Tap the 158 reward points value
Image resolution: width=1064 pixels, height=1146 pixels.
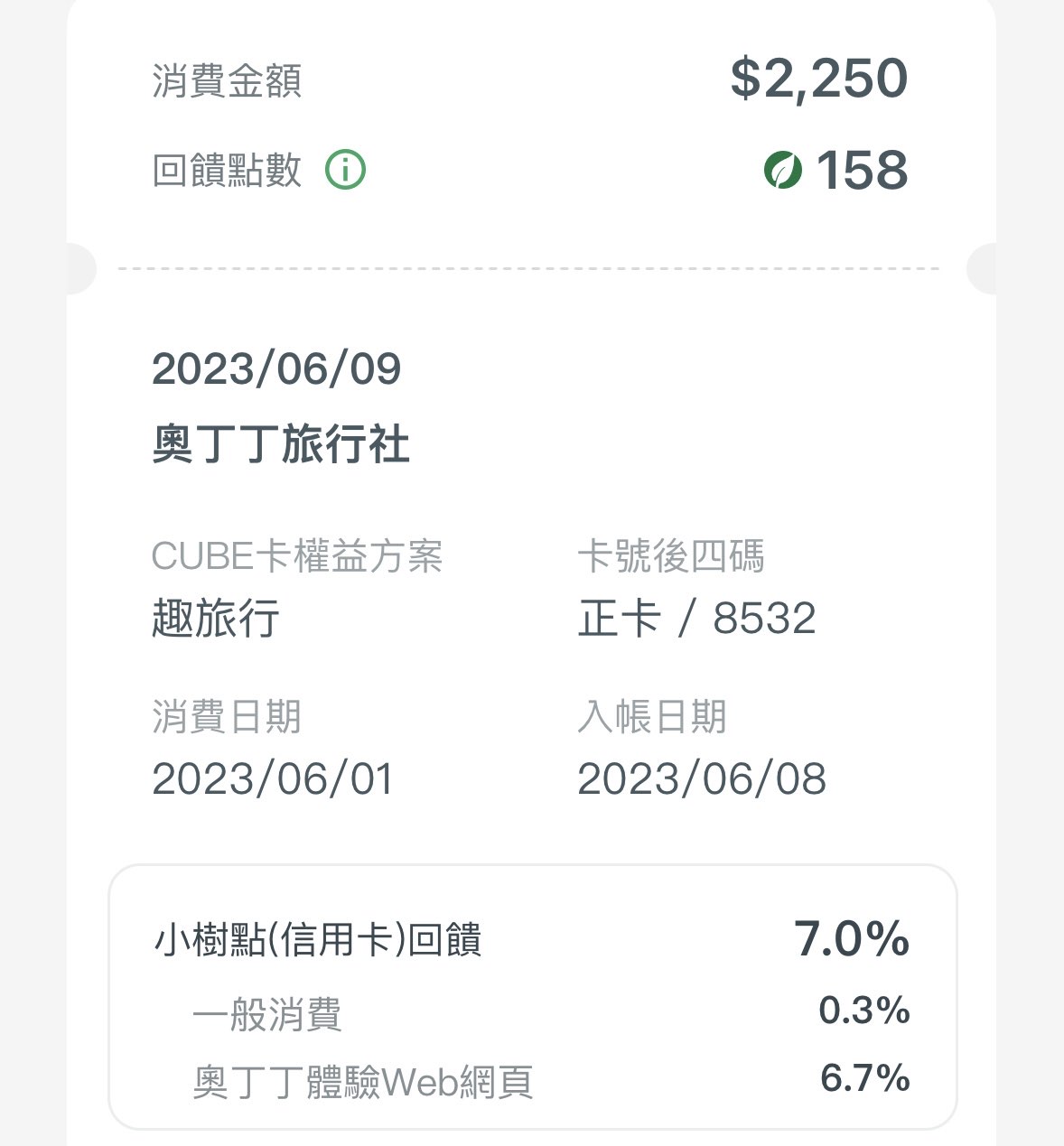(862, 170)
